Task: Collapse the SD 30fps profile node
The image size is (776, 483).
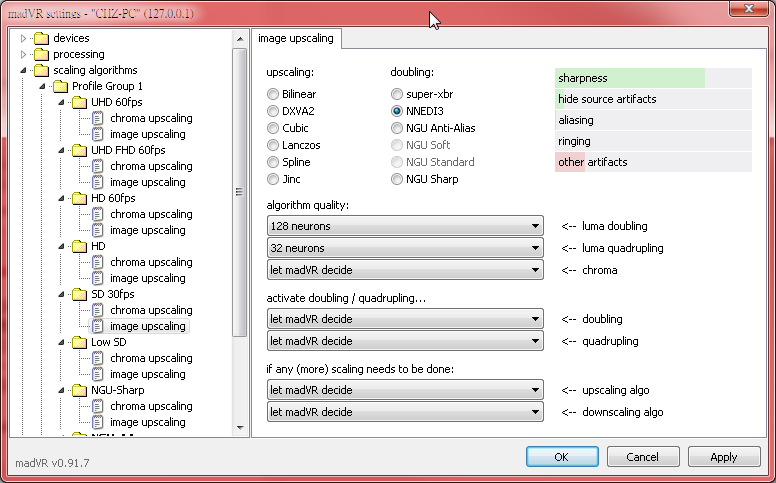Action: click(x=61, y=294)
